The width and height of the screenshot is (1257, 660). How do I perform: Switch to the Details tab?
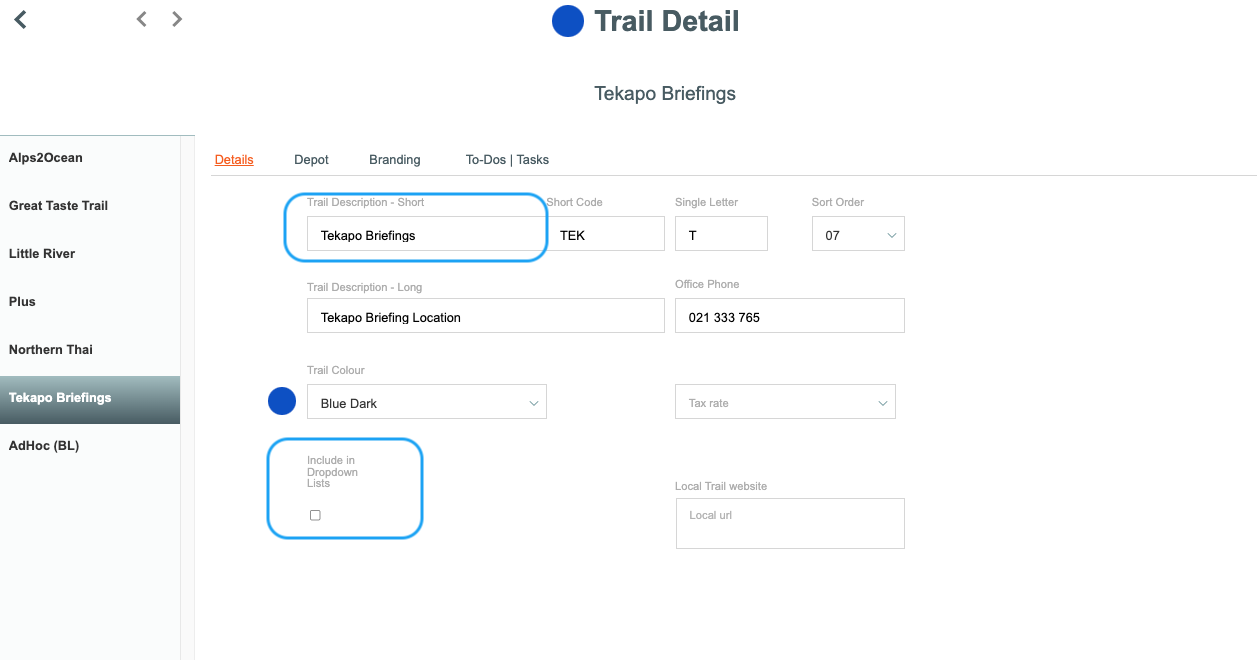[234, 159]
